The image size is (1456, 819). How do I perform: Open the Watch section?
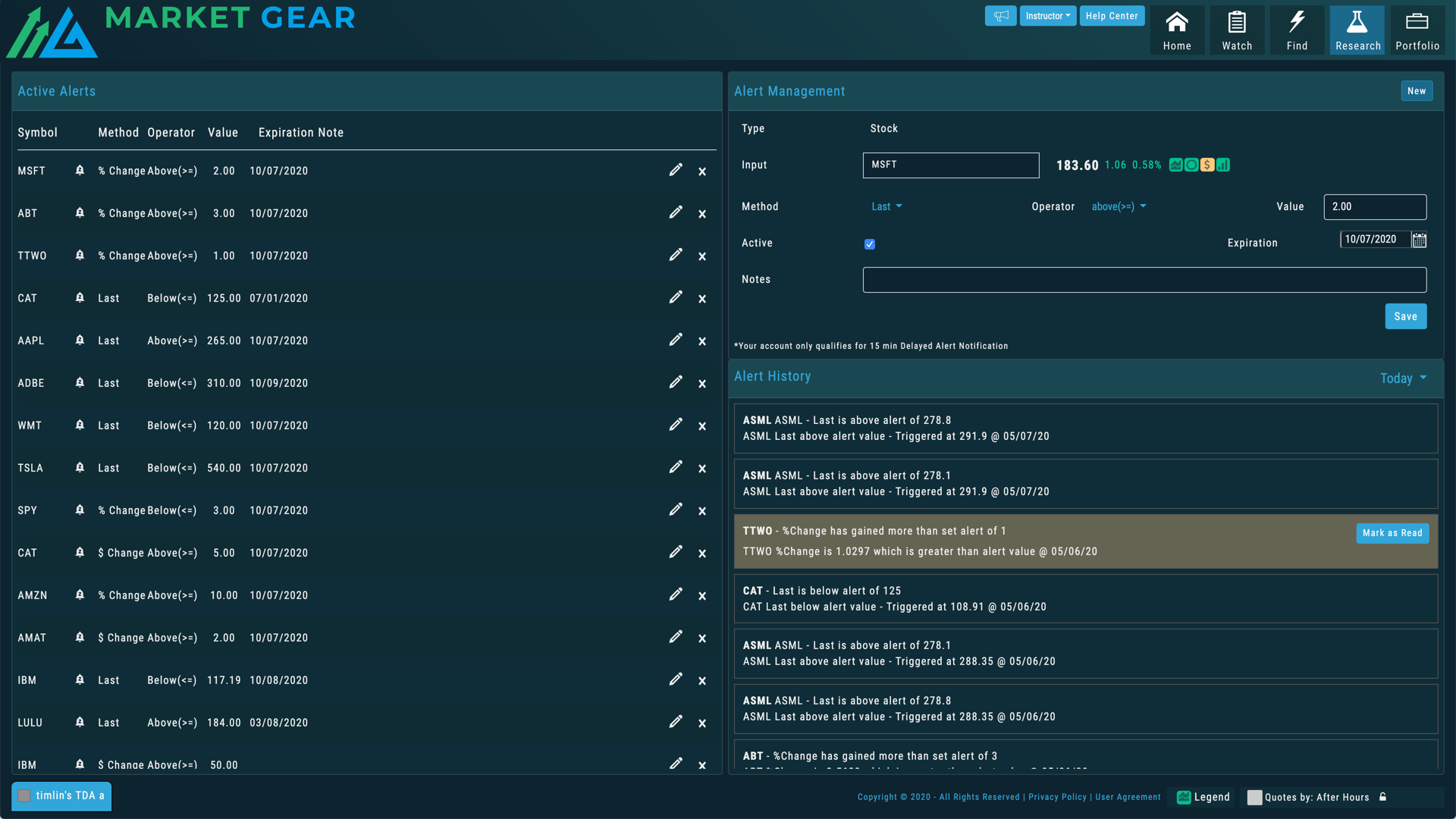1237,30
